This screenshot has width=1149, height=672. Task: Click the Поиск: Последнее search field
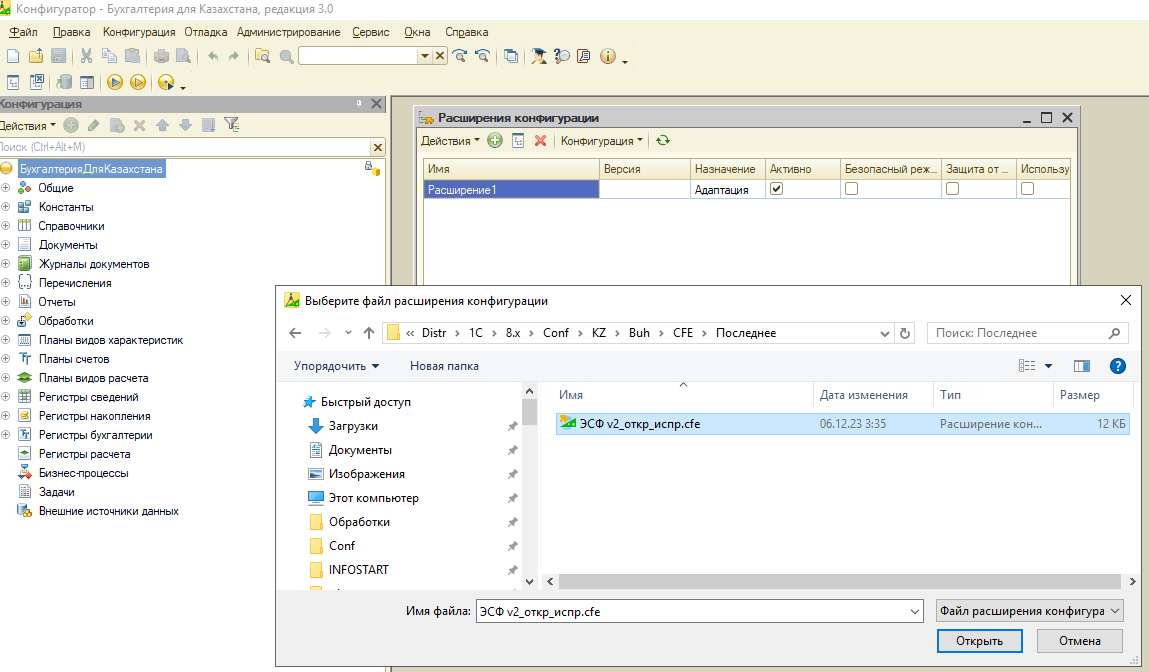point(1027,333)
